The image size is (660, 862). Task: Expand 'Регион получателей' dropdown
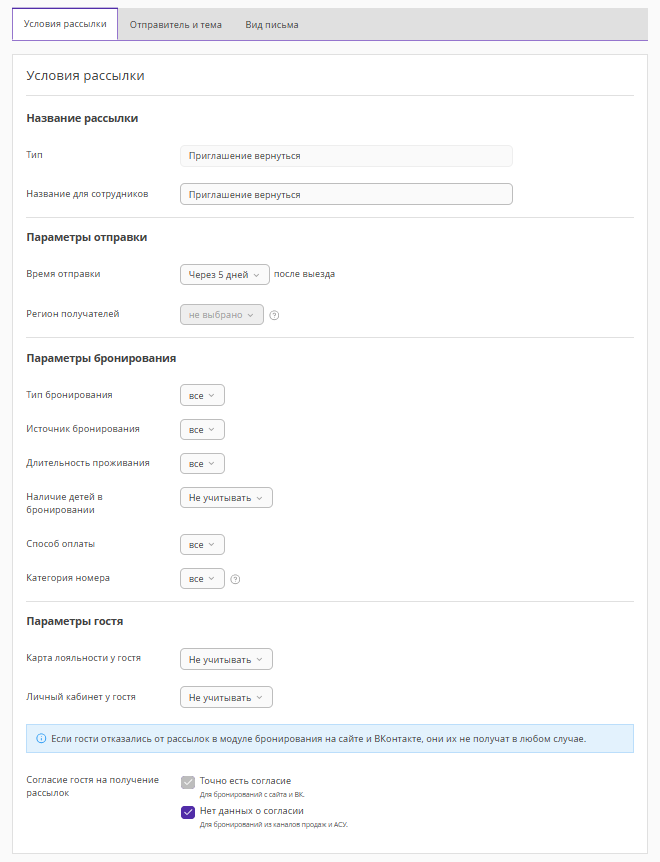click(221, 315)
